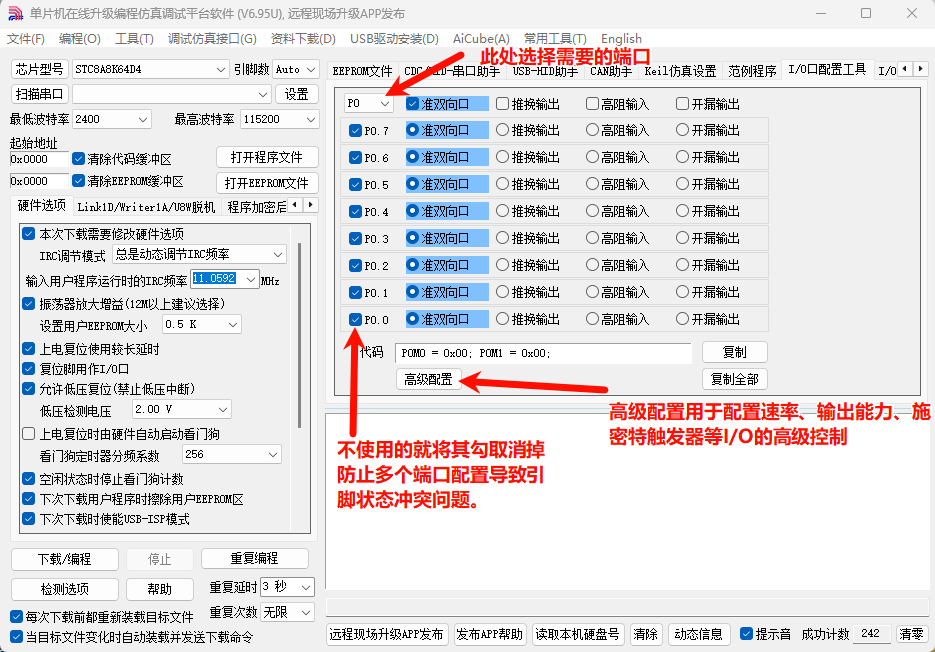Uncheck the P0.7 pin checkbox
This screenshot has width=935, height=652.
pos(355,131)
